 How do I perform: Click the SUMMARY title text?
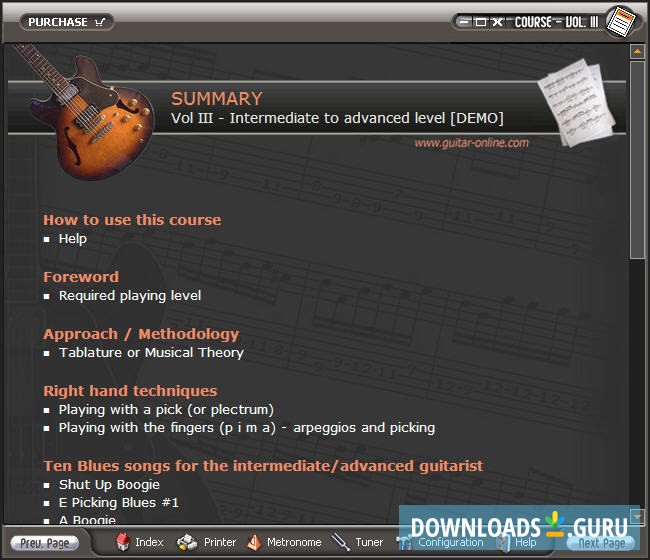[x=217, y=99]
